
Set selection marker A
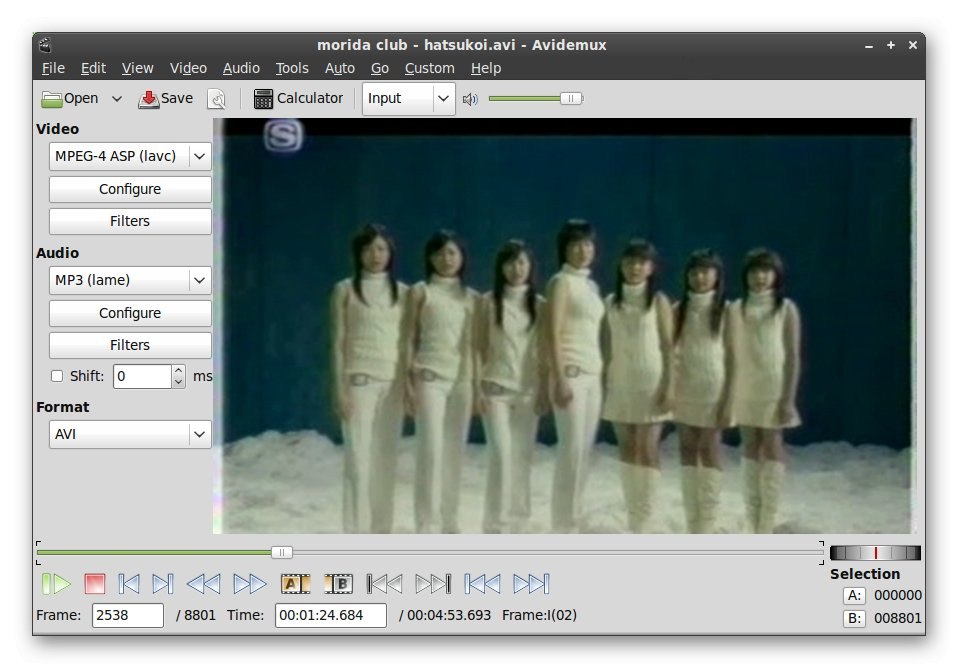[x=296, y=584]
